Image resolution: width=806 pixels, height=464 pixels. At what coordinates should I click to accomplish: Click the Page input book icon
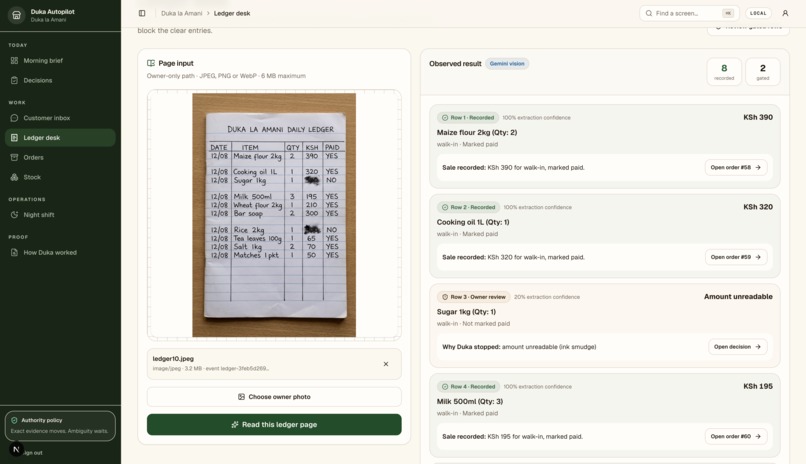151,63
